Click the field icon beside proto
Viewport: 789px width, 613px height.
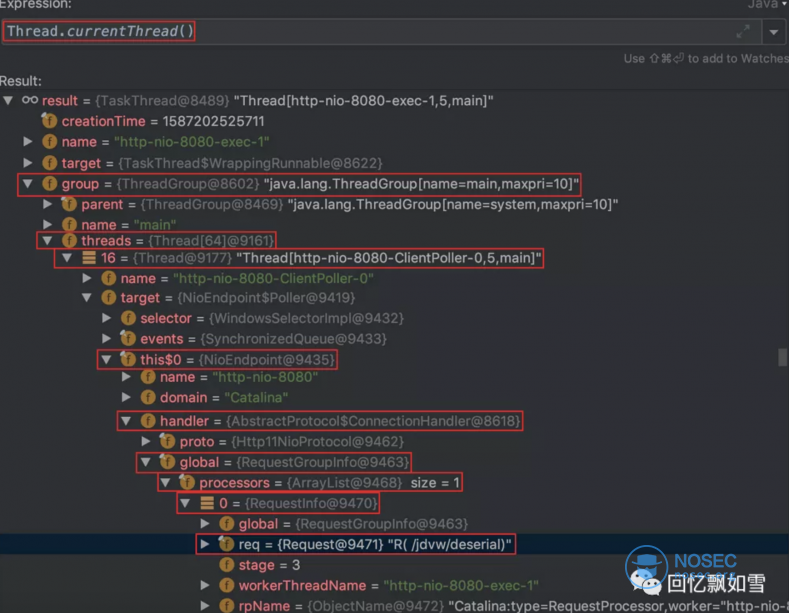(167, 441)
